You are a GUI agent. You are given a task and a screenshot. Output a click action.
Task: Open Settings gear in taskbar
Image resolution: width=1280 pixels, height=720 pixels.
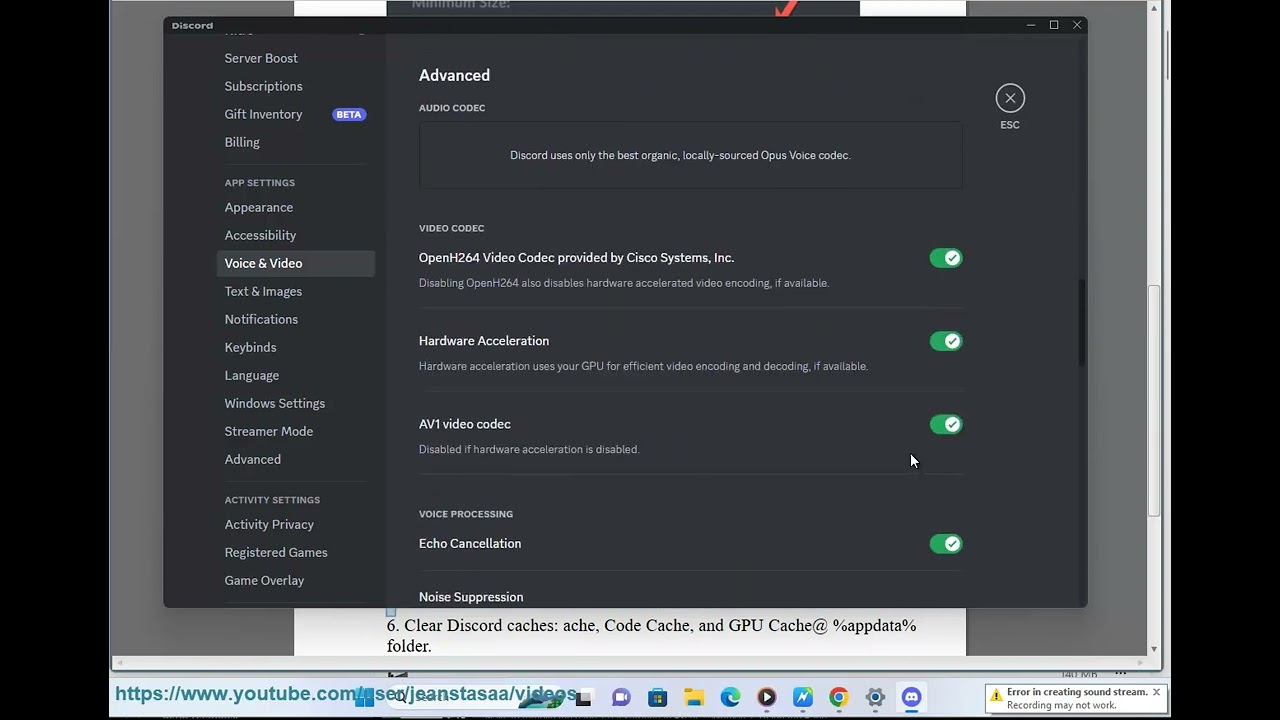(875, 697)
